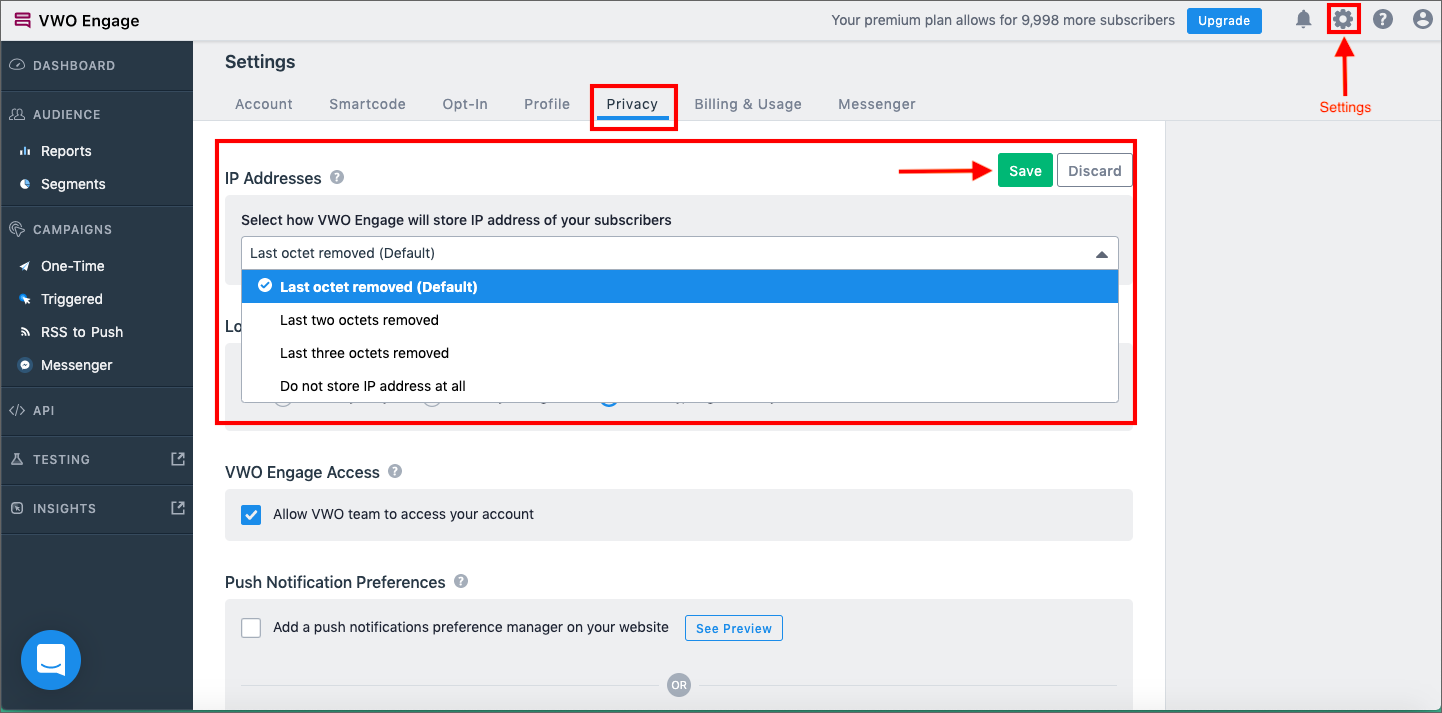Open the user account profile icon

click(x=1423, y=19)
